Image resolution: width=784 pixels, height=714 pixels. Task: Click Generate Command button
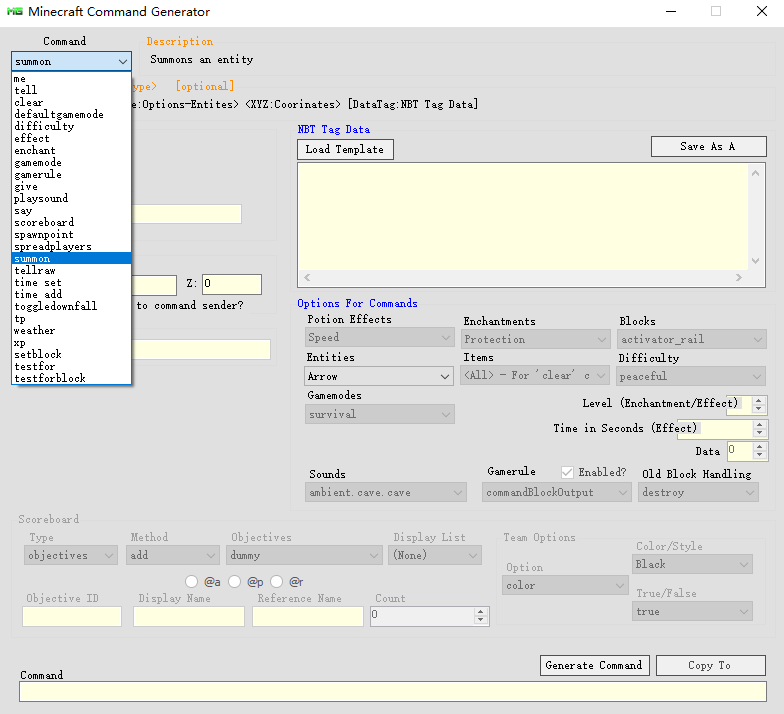pos(594,665)
